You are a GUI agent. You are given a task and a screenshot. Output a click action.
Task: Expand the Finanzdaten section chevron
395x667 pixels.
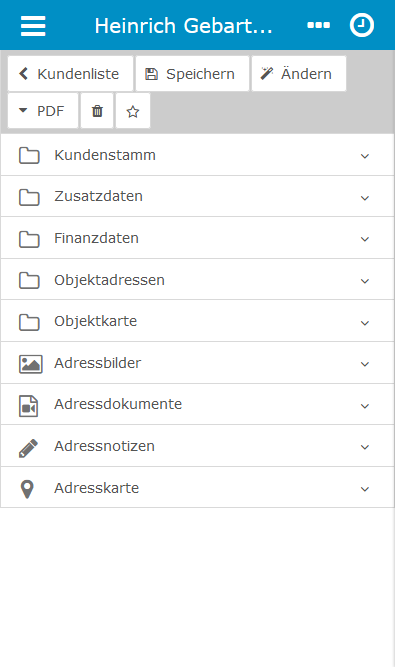[364, 239]
